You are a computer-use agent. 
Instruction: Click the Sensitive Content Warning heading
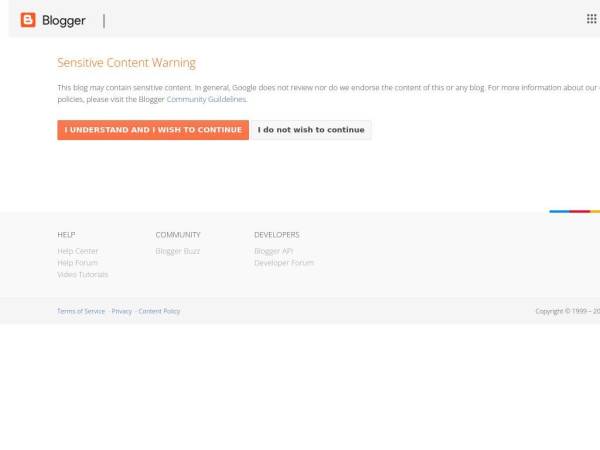tap(126, 63)
